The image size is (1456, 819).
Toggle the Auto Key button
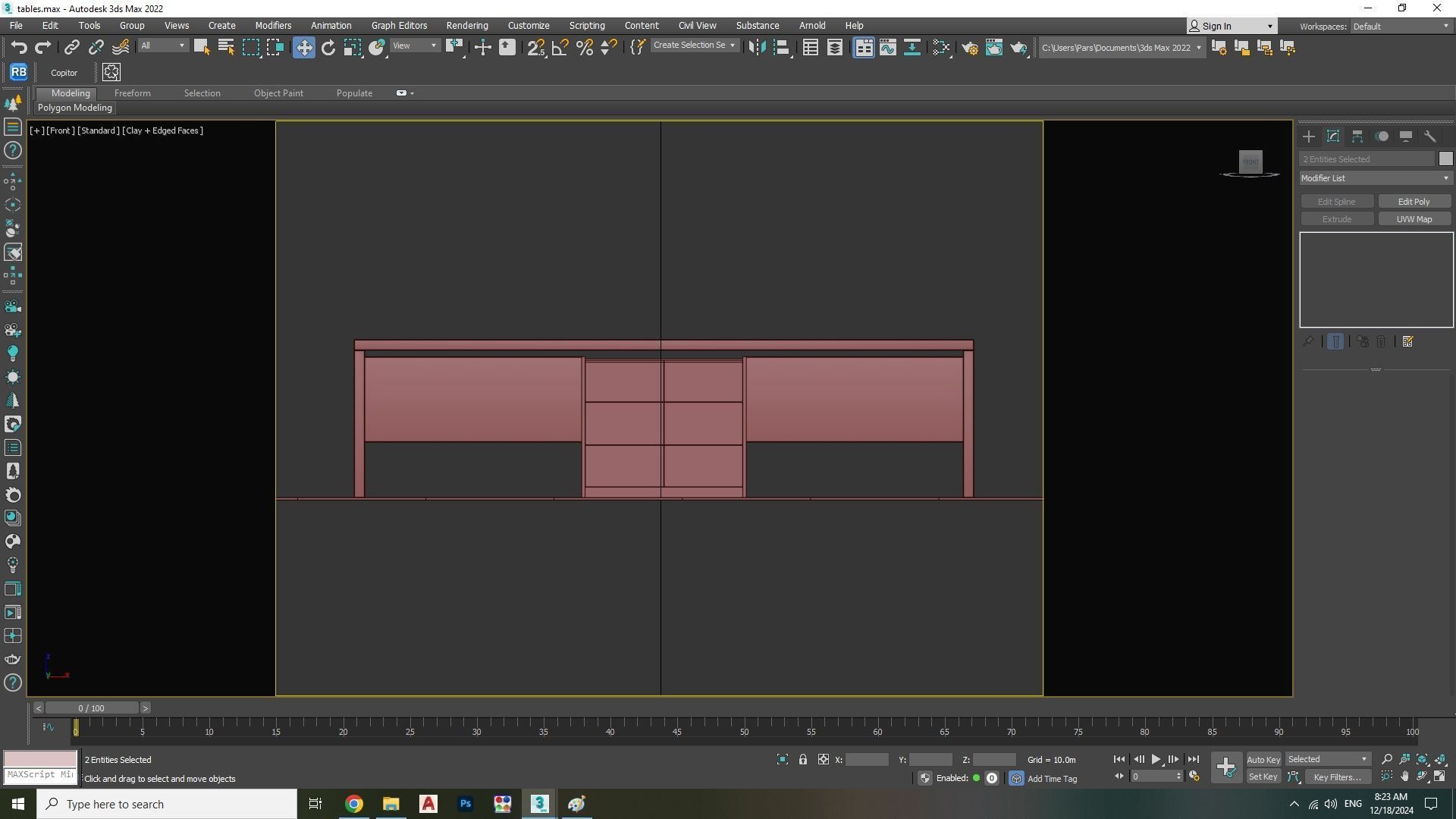pos(1263,759)
